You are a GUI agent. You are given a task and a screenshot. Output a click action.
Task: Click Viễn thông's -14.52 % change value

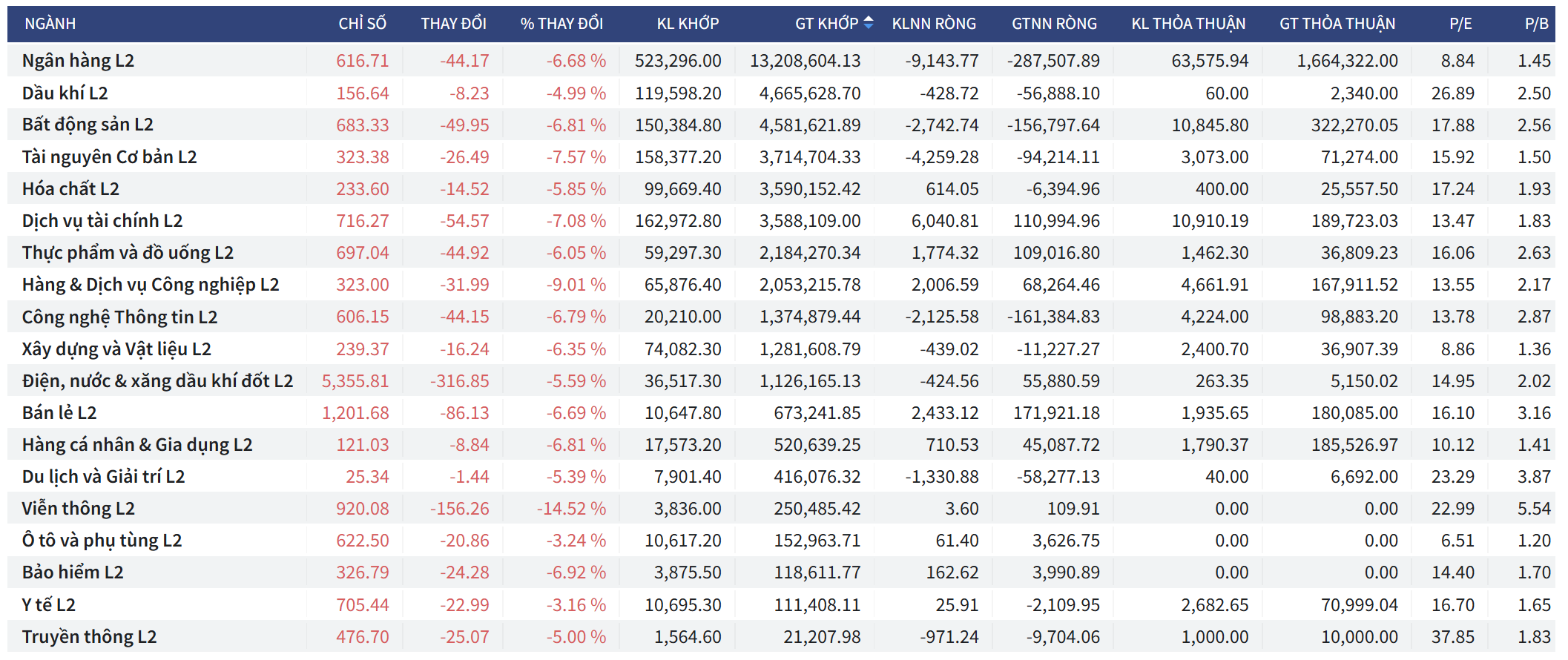coord(571,509)
